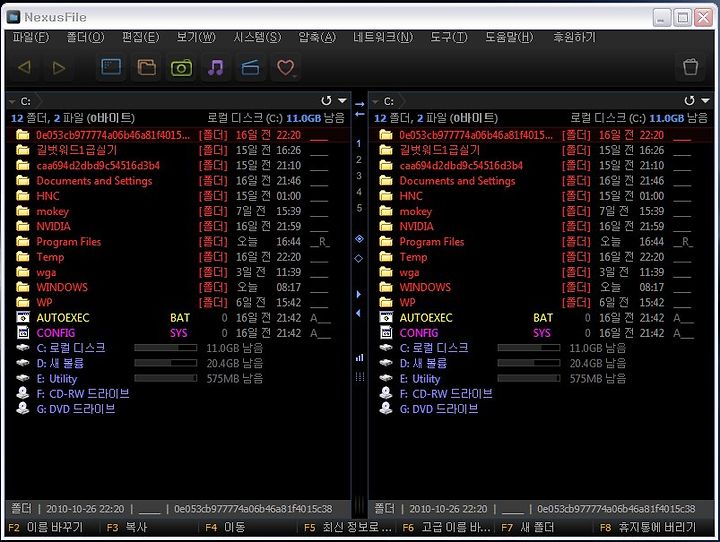
Task: Open the recycle bin toolbar icon
Action: click(690, 67)
